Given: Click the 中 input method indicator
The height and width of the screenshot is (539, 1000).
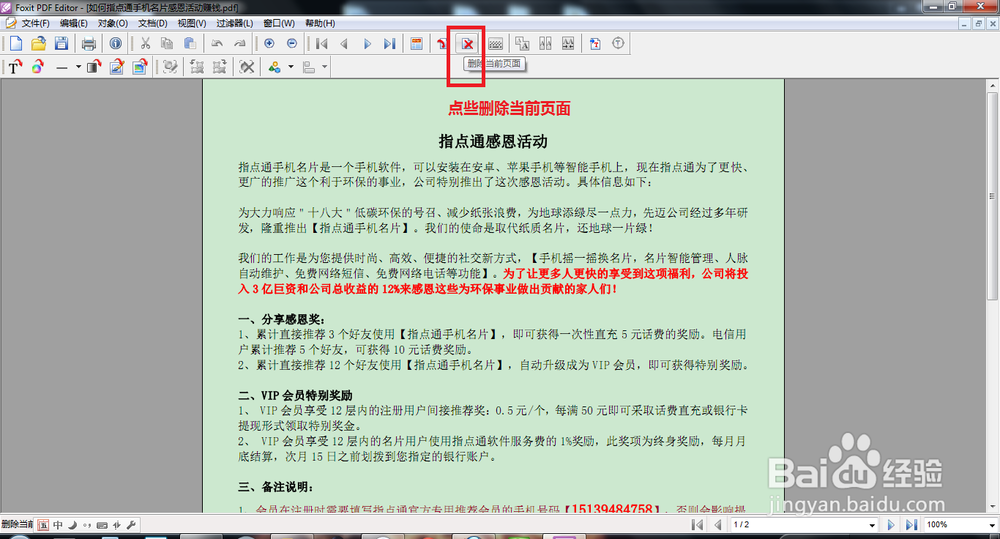Looking at the screenshot, I should pos(58,525).
